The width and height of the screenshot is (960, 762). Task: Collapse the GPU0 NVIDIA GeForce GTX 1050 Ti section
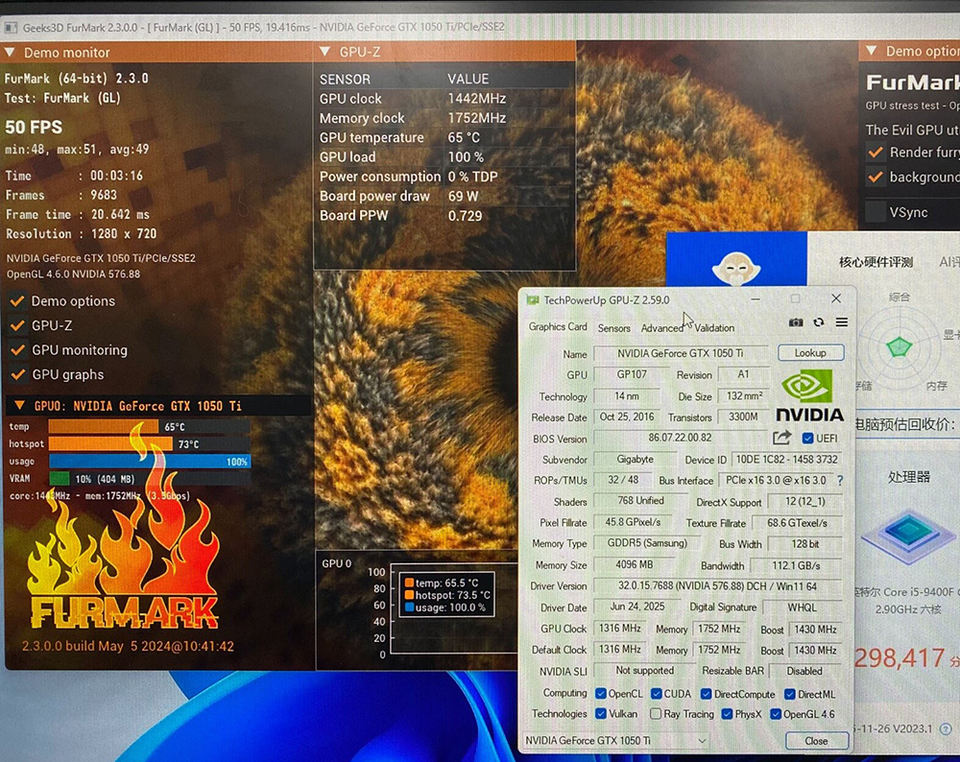coord(20,405)
